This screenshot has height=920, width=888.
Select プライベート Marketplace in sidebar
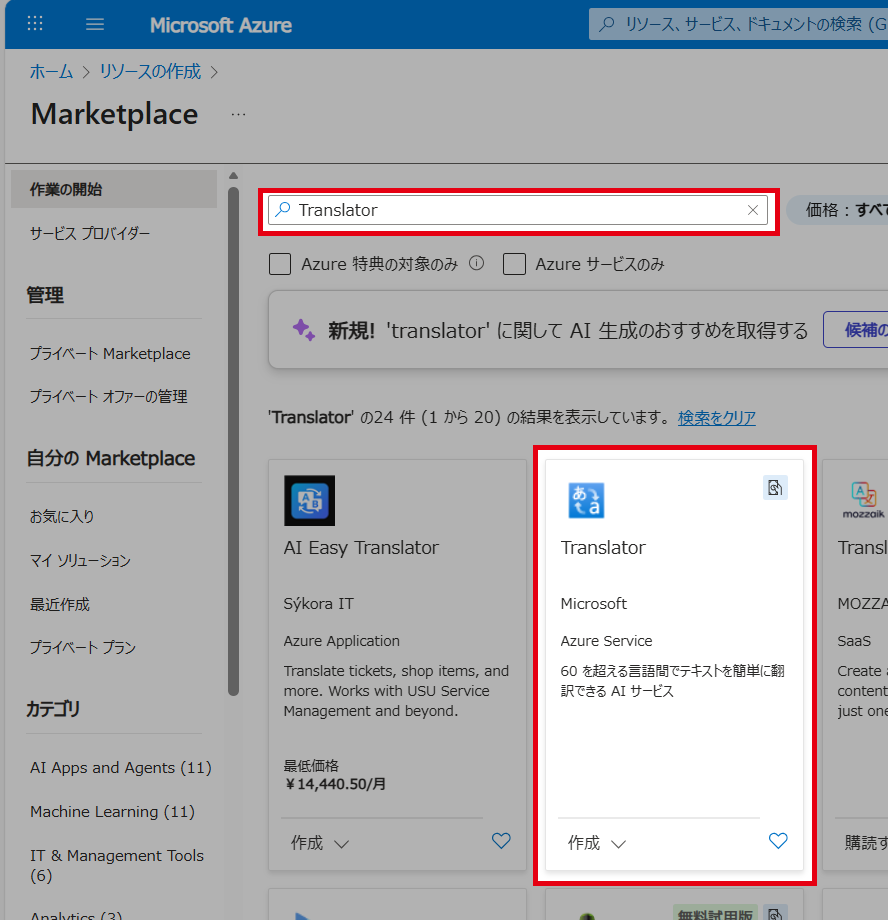(109, 354)
